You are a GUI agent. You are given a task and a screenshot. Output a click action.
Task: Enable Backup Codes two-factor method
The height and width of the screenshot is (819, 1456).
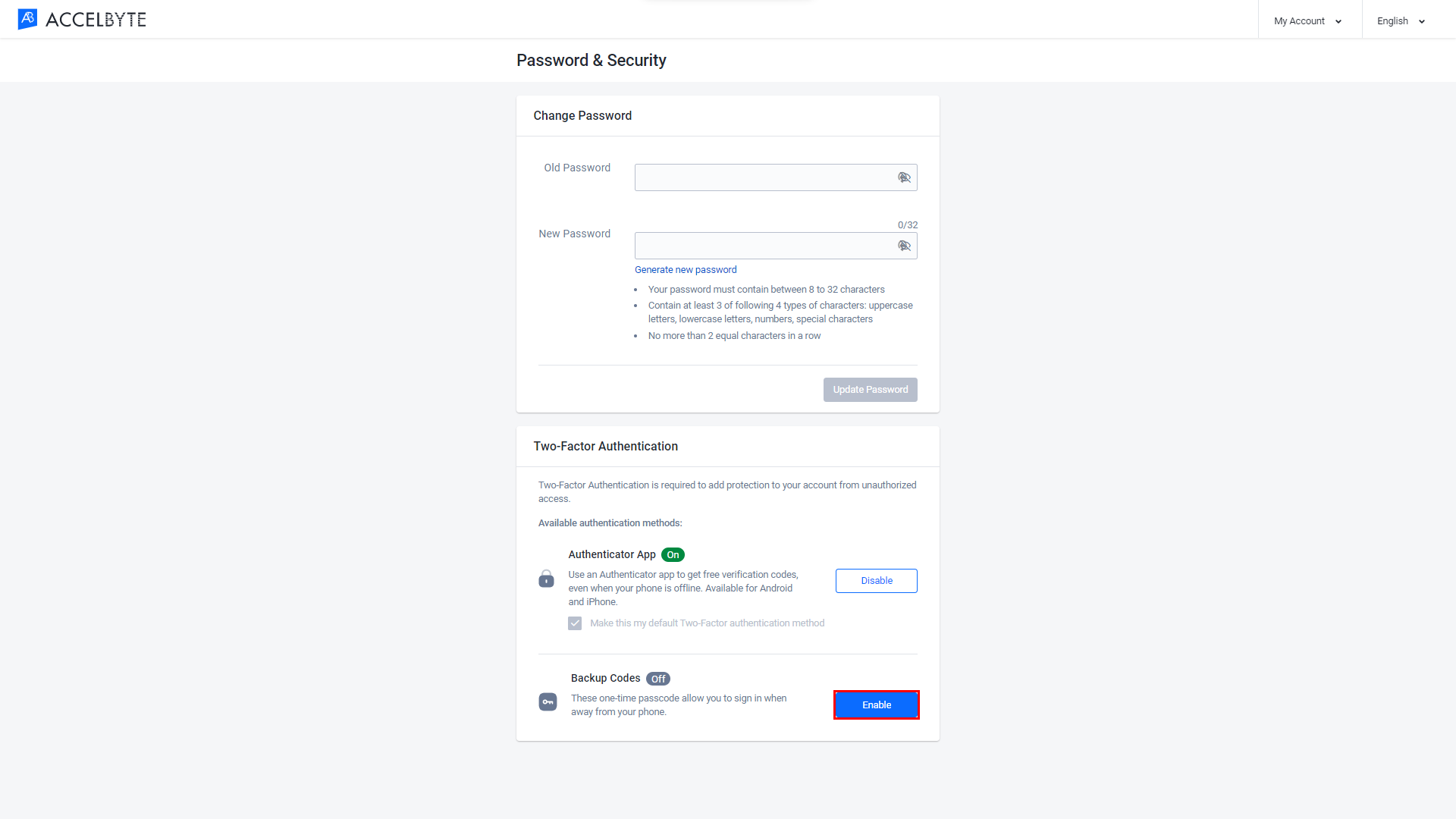[x=875, y=704]
